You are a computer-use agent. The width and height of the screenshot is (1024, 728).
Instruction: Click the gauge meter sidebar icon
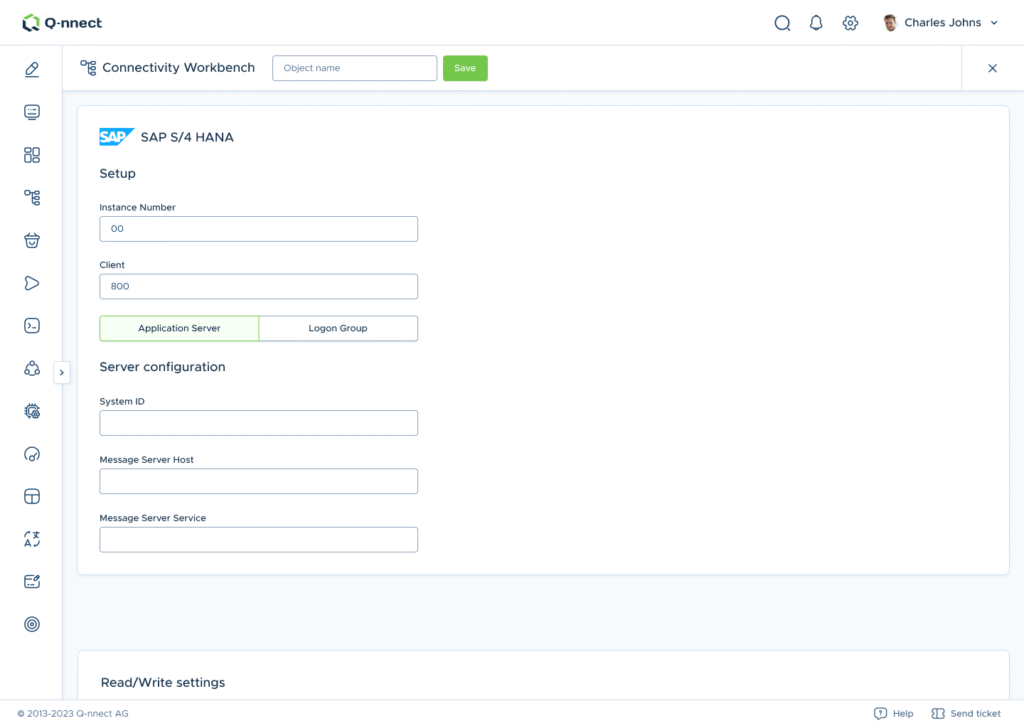point(31,454)
